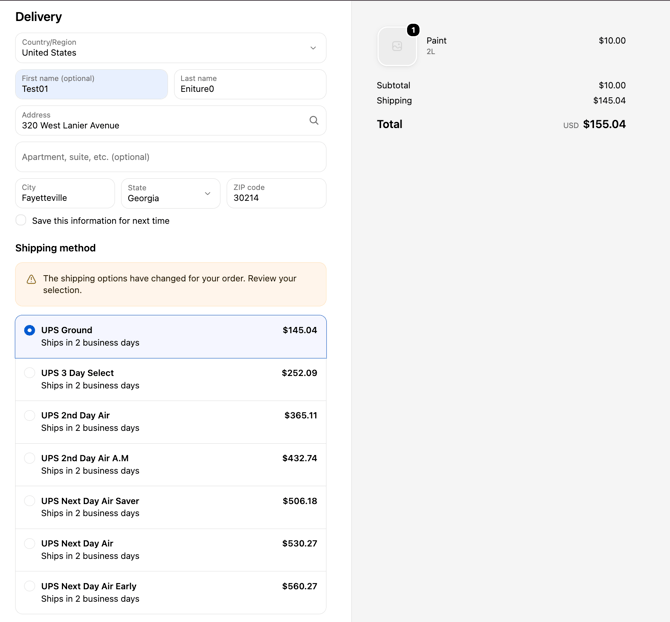Check Save this information for next time
The width and height of the screenshot is (670, 622).
coord(21,220)
